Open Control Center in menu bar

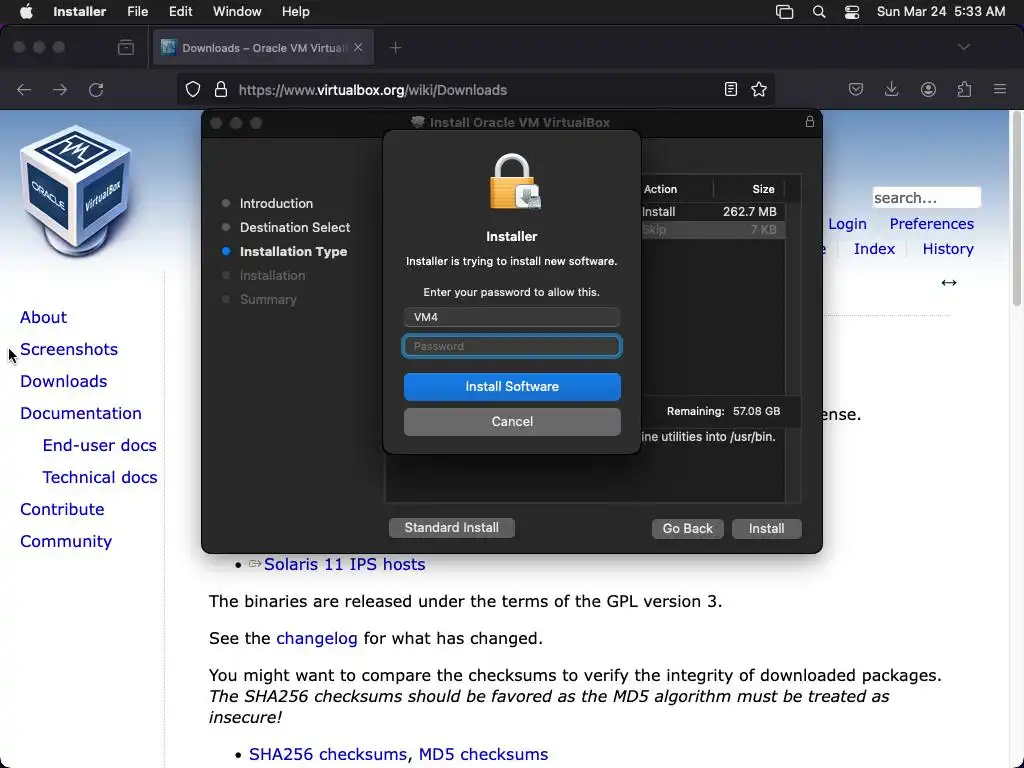[852, 12]
